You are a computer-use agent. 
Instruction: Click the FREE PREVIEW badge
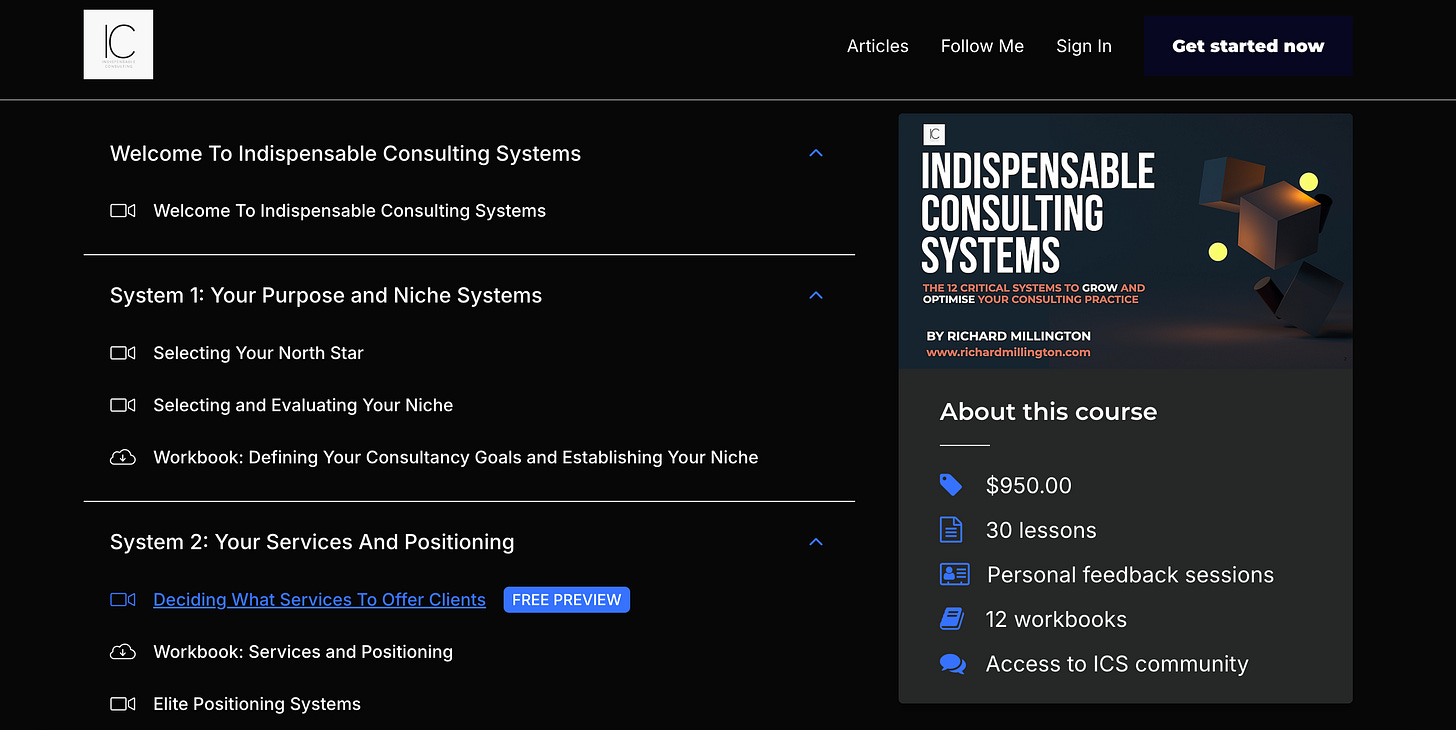567,600
